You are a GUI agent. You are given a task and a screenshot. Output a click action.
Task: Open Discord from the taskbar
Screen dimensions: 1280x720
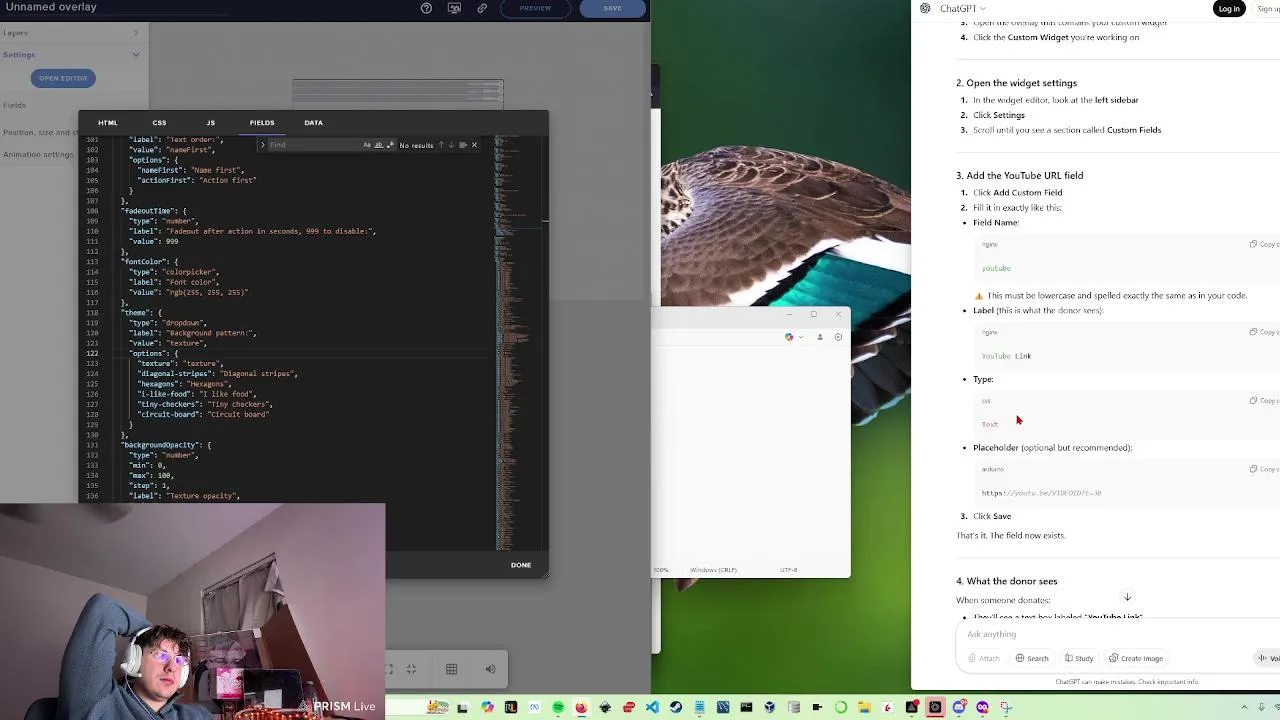(959, 707)
